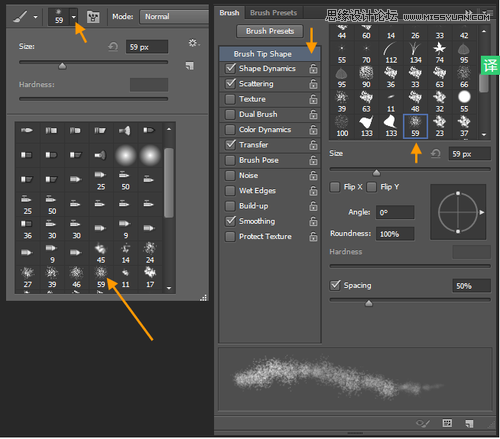Open the gear settings menu in preset picker
500x439 pixels.
tap(193, 43)
